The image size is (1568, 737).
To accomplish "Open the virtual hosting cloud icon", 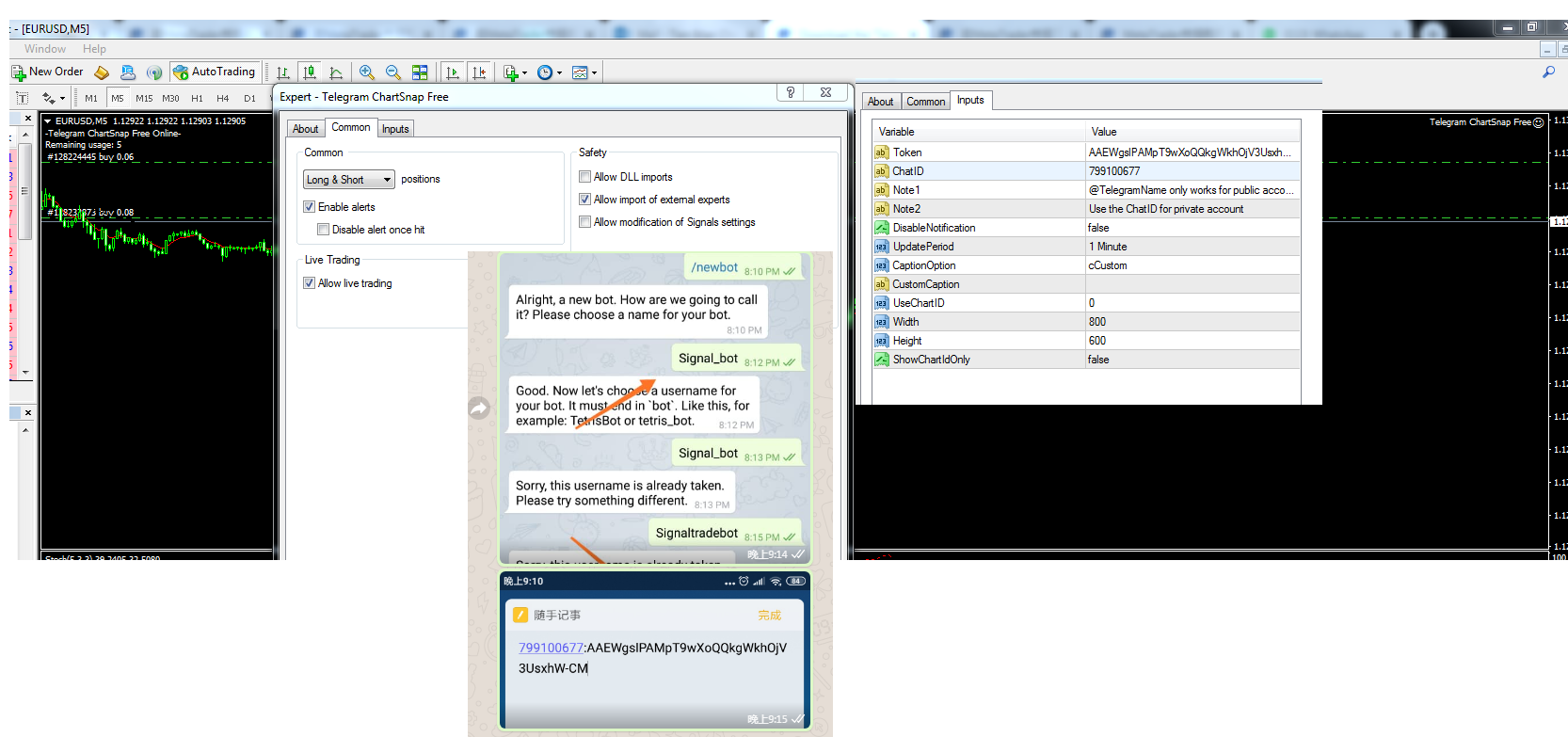I will click(x=128, y=72).
